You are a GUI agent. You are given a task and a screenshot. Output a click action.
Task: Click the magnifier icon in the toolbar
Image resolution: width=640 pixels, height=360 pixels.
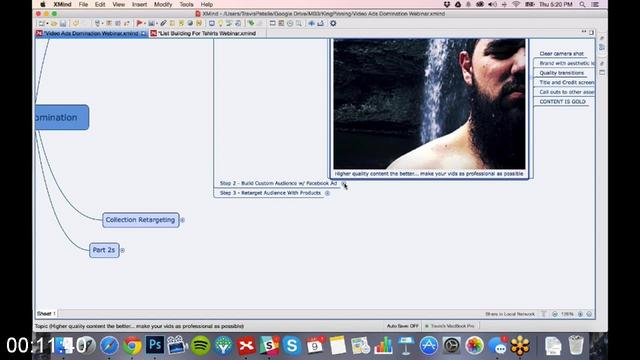point(299,24)
